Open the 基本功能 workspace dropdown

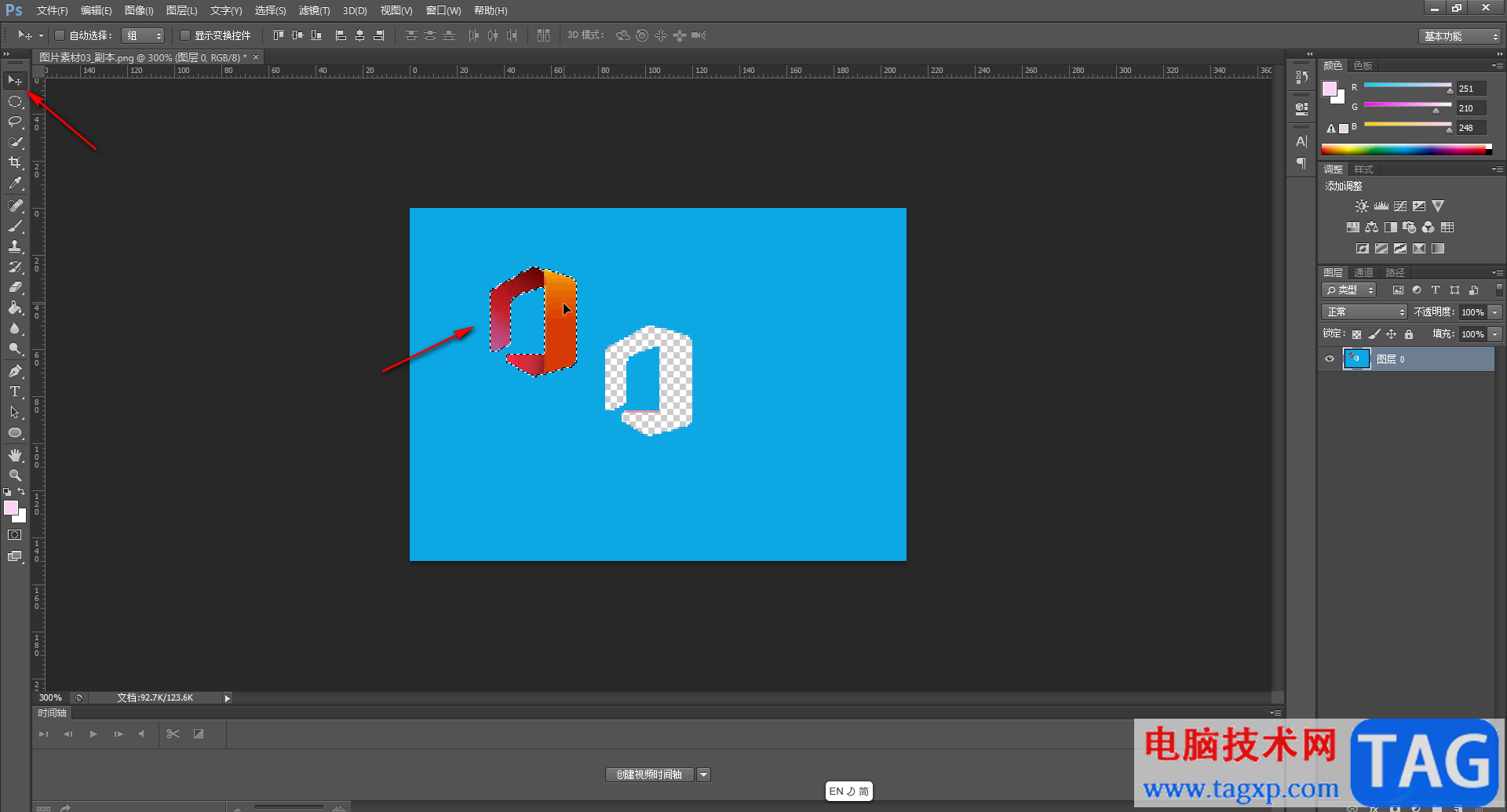point(1459,36)
